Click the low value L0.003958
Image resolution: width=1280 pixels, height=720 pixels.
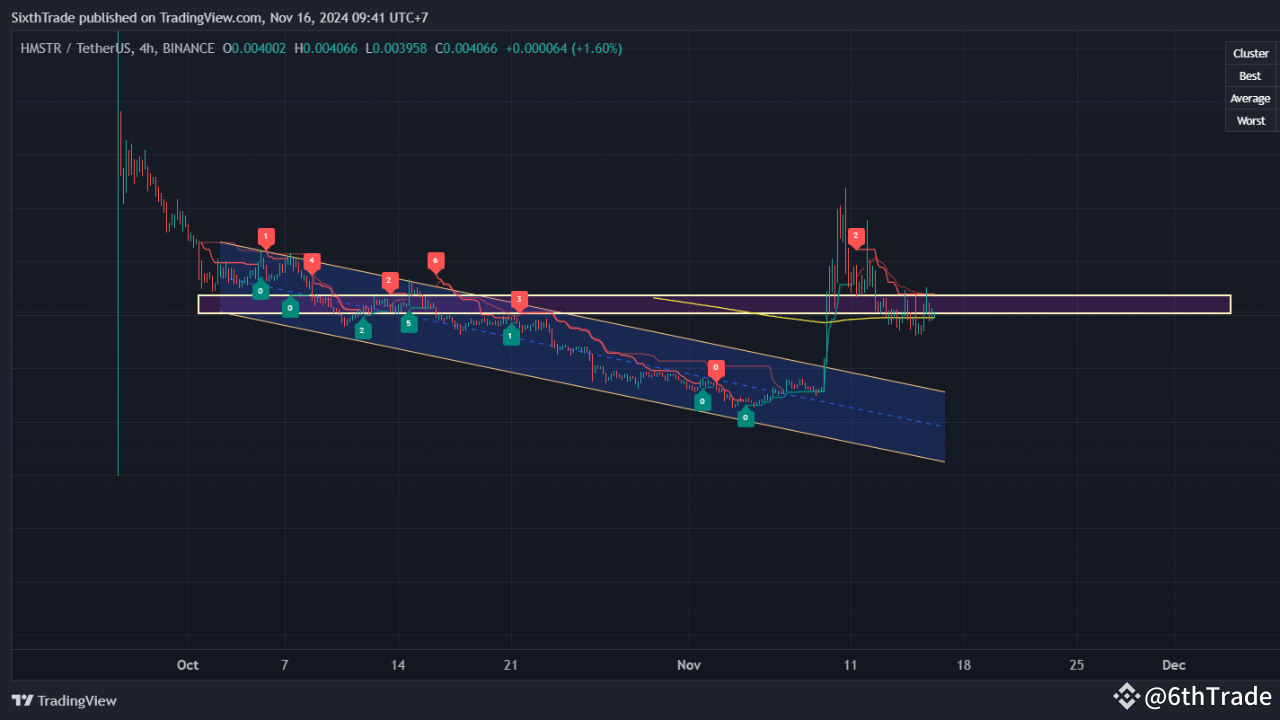point(397,48)
